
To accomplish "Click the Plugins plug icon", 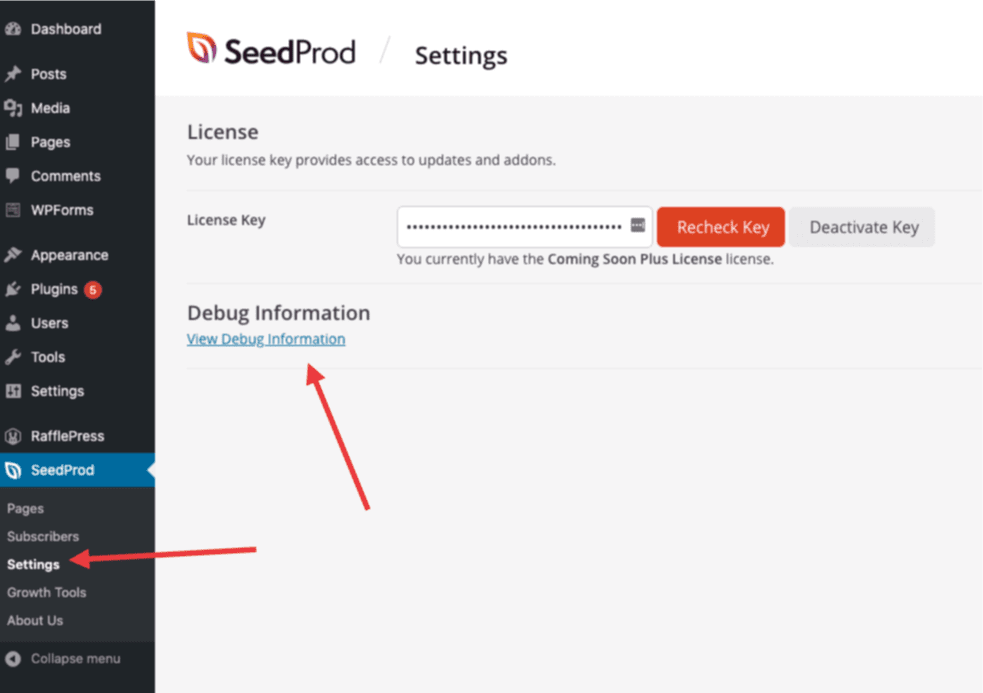I will pos(13,289).
